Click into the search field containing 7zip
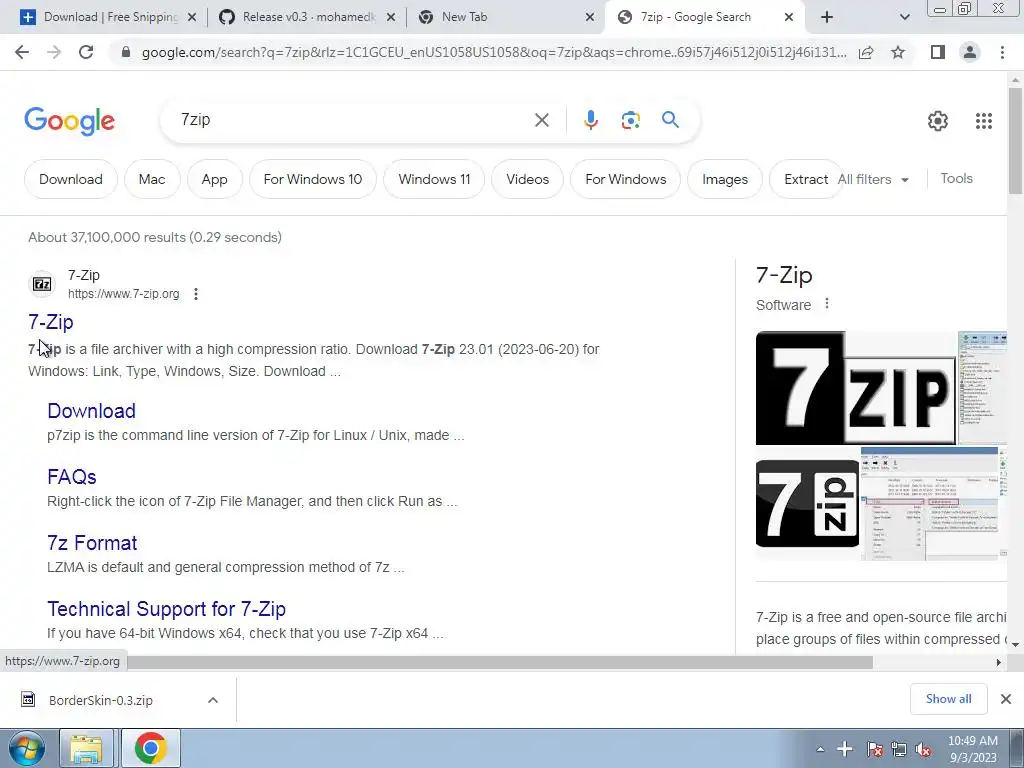The height and width of the screenshot is (768, 1024). (x=353, y=120)
